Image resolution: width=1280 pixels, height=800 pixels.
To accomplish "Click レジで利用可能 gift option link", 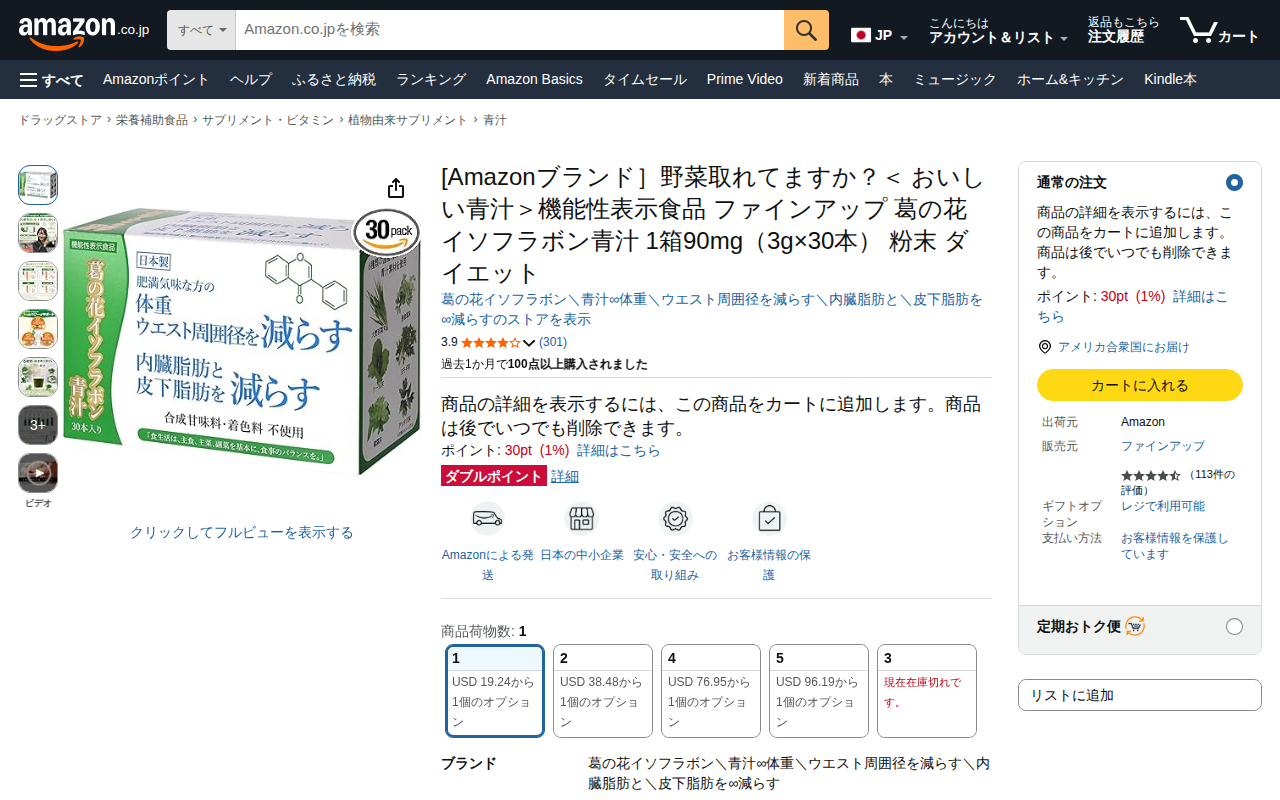I will click(1163, 506).
